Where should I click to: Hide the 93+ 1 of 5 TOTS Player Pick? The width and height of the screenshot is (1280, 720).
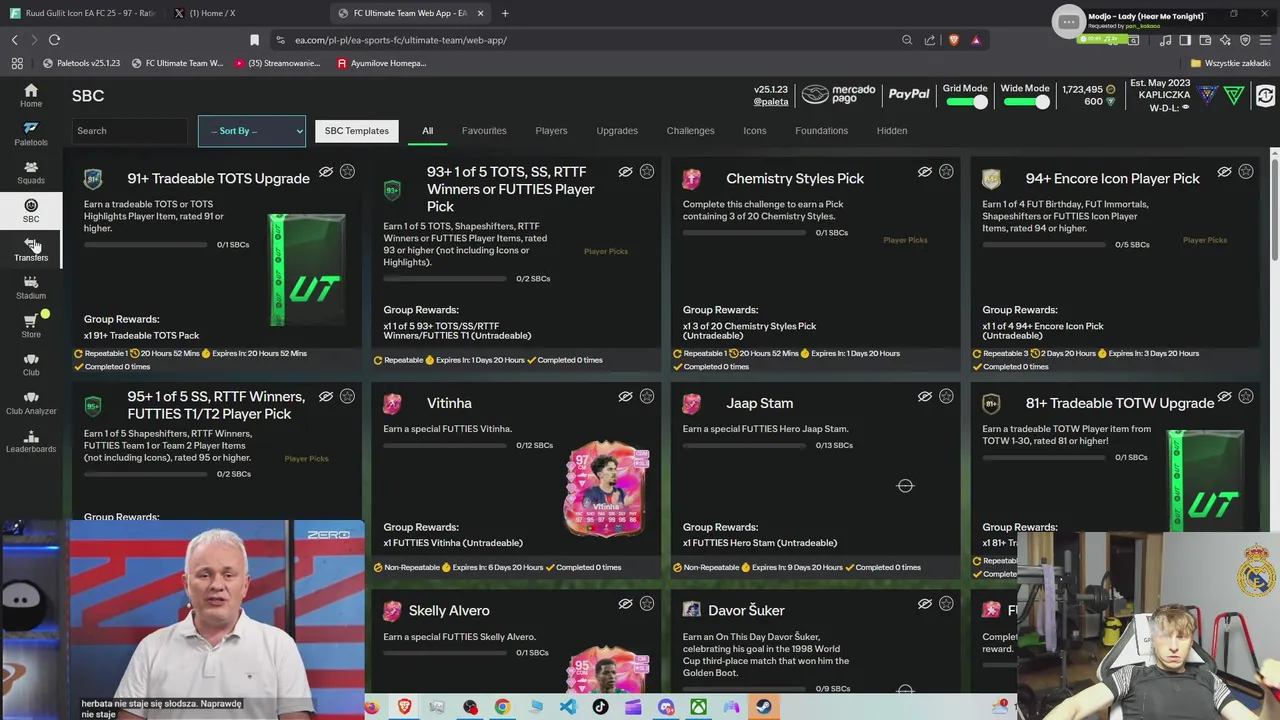625,172
